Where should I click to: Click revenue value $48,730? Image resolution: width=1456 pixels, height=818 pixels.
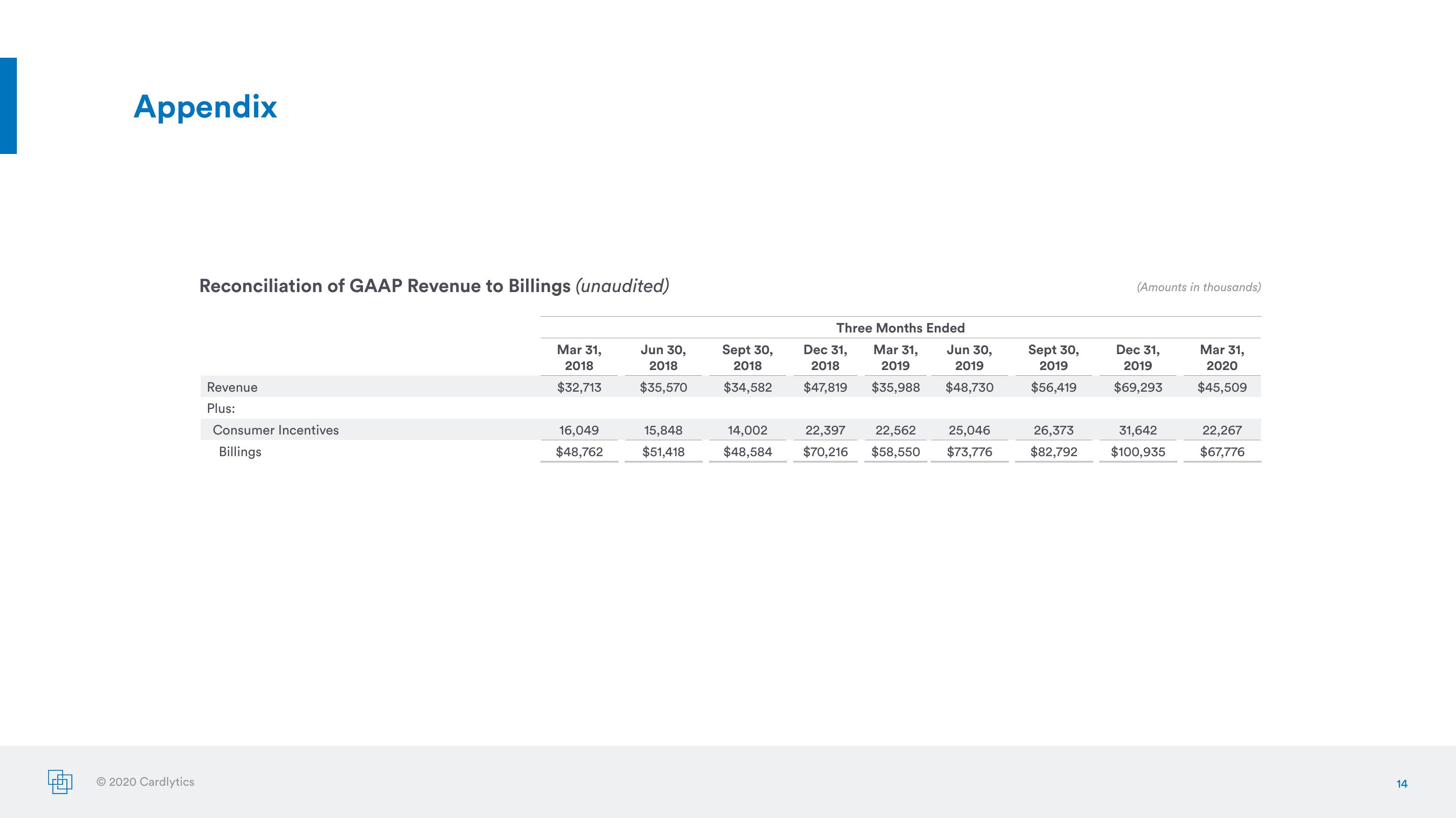coord(969,387)
